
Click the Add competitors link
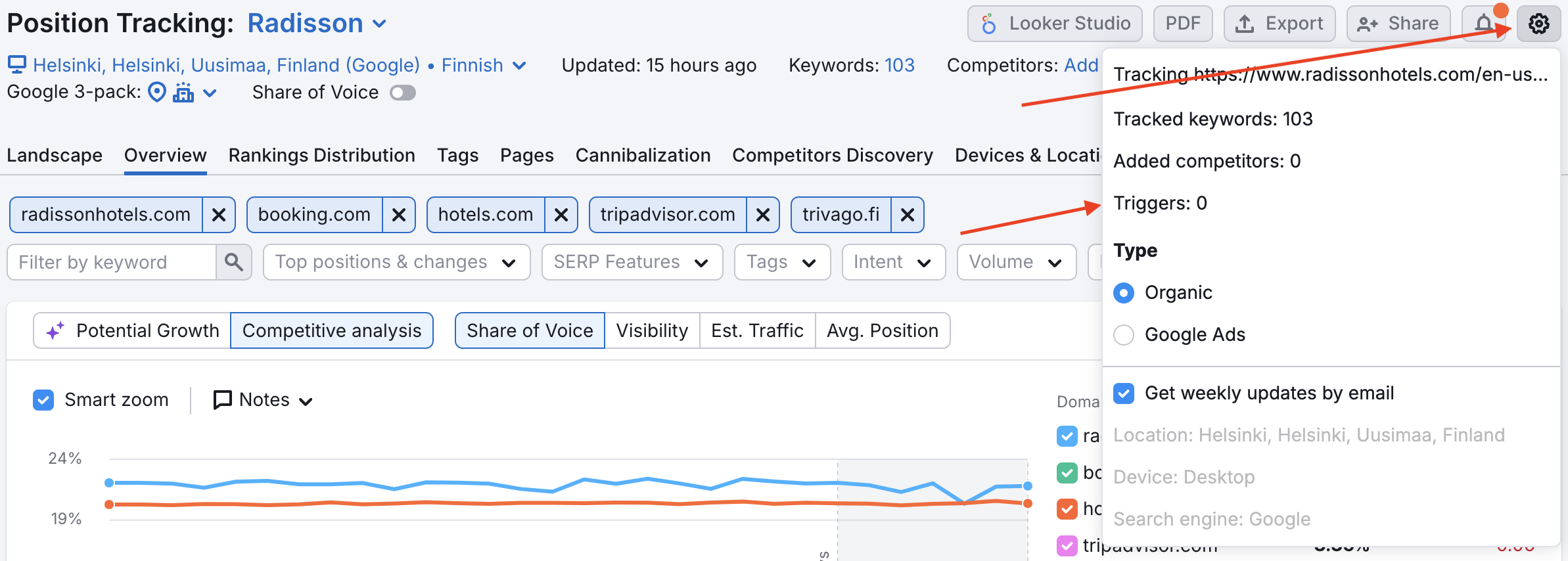(x=1081, y=65)
